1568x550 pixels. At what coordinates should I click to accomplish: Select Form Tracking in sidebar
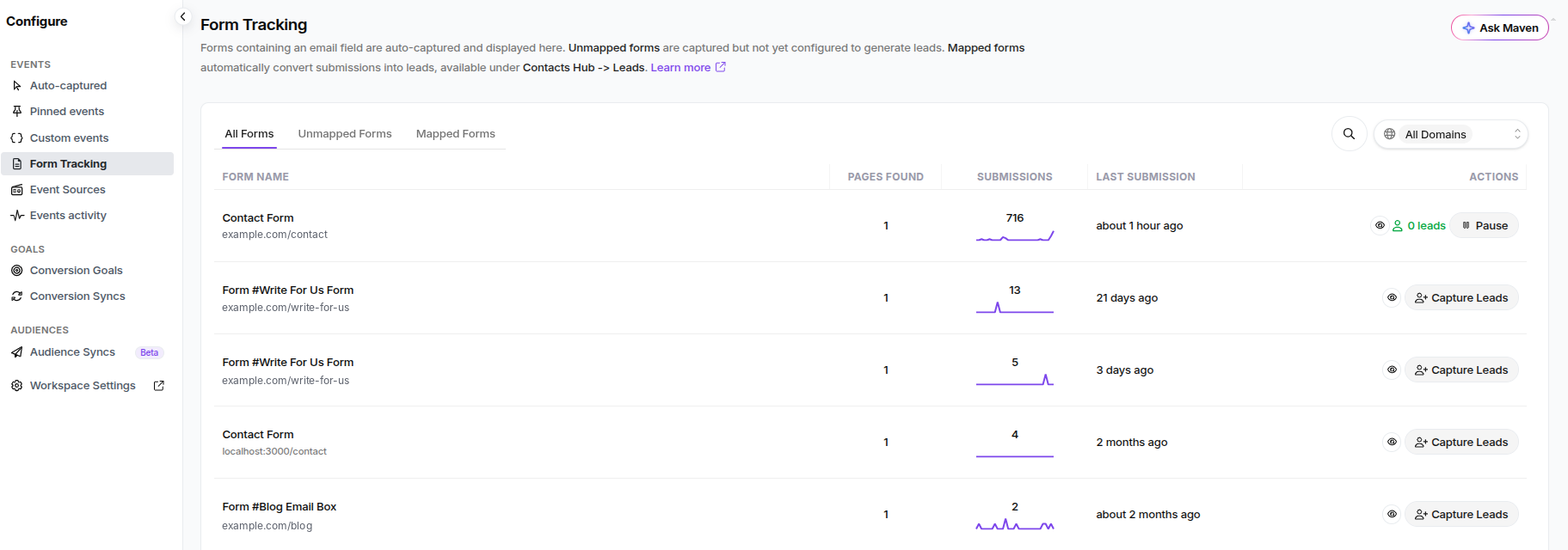87,164
